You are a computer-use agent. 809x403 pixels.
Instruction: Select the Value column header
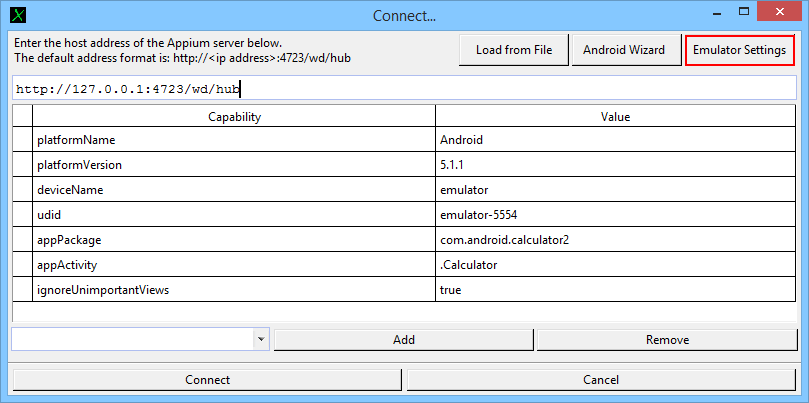[x=615, y=117]
